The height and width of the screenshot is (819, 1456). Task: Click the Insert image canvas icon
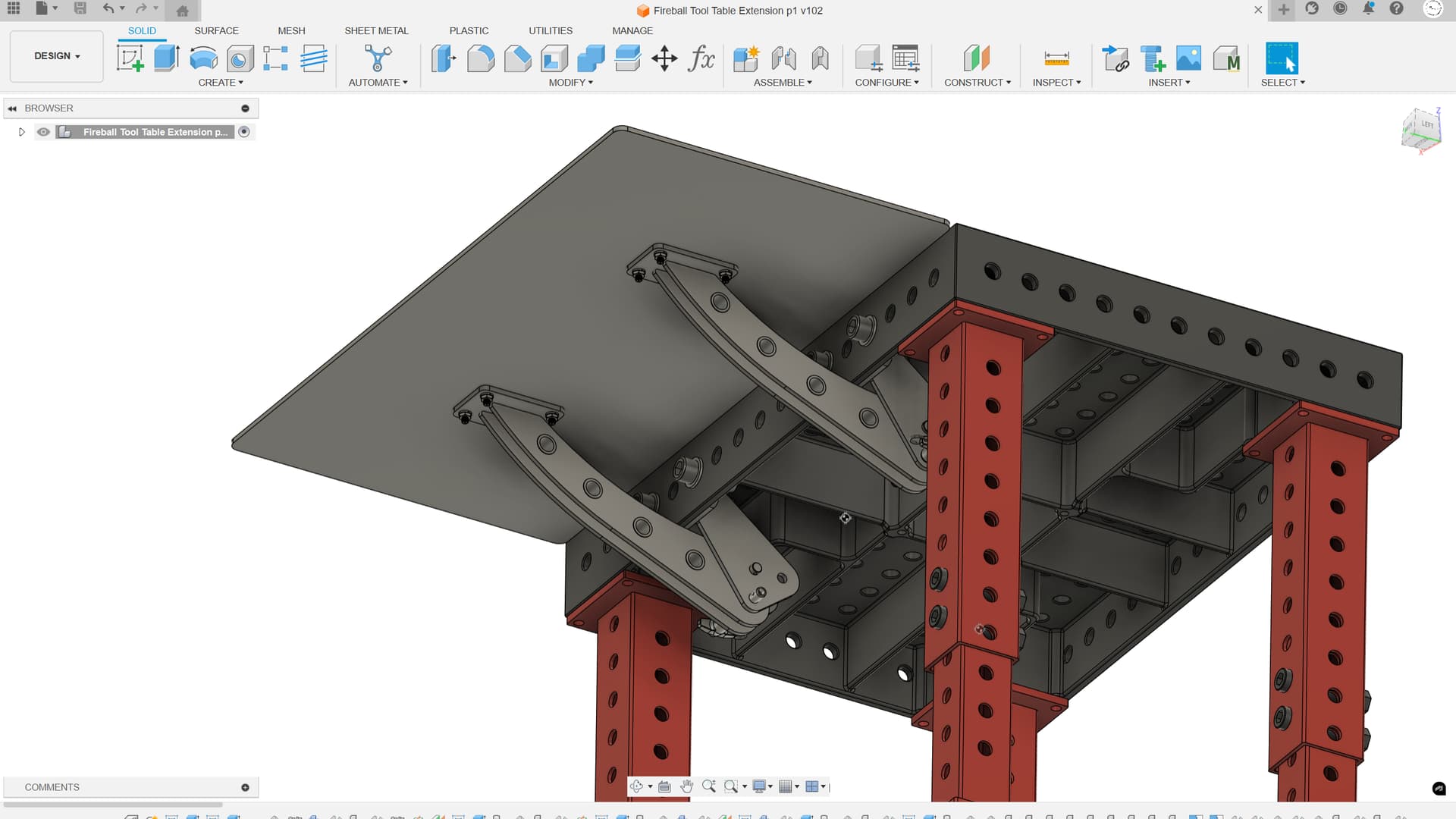point(1188,58)
